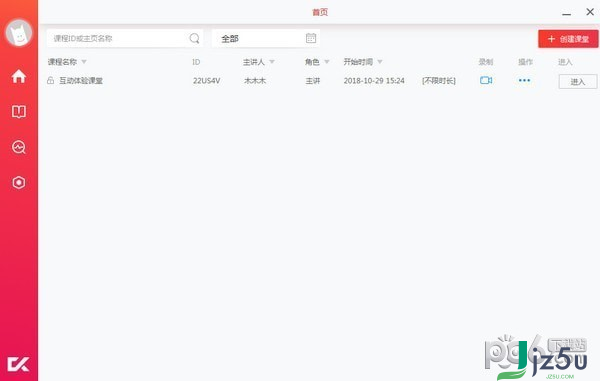Sort by 课程名称 column arrow
The width and height of the screenshot is (600, 381).
84,62
